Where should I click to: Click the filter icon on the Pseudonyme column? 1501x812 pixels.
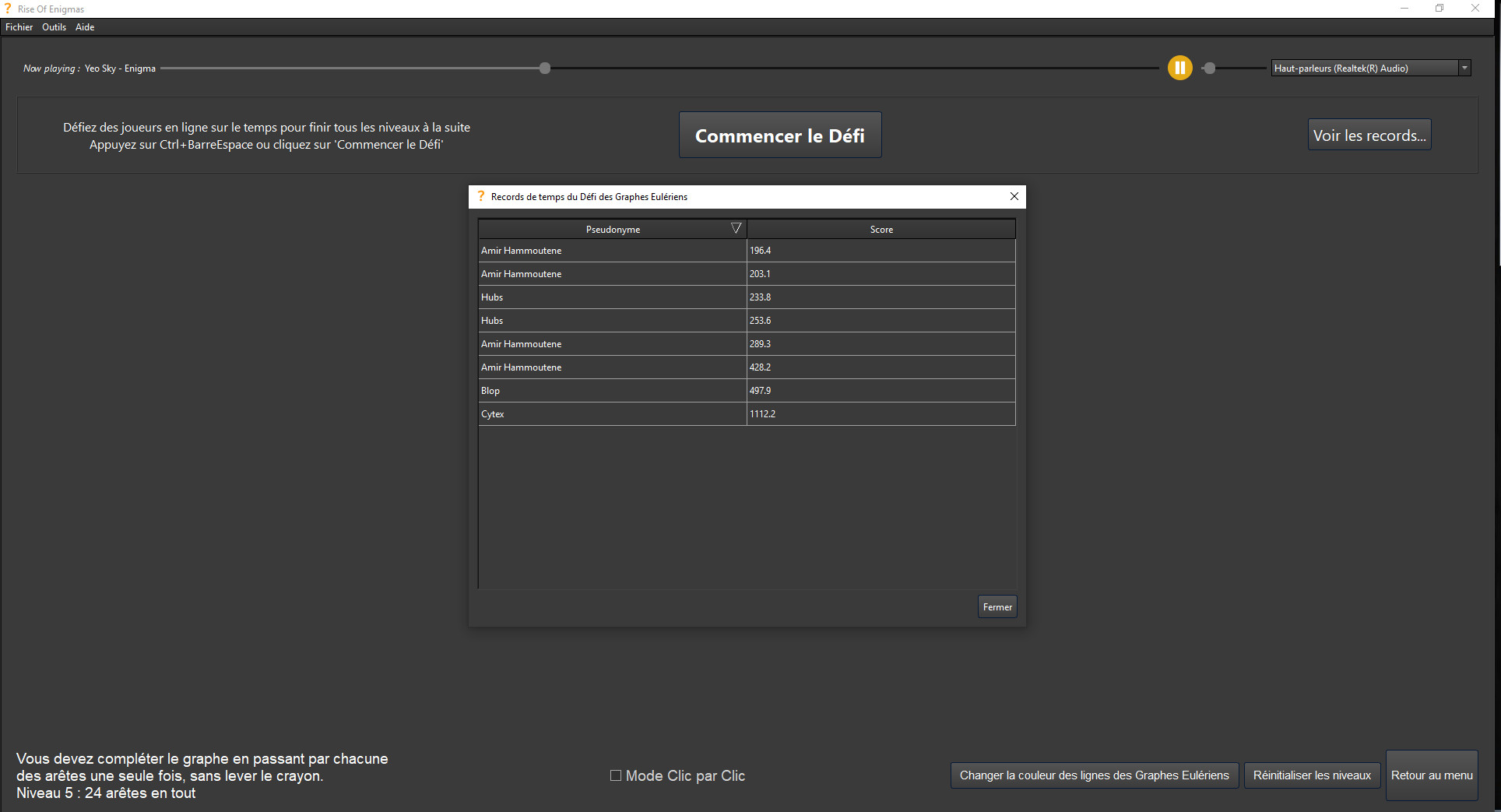click(736, 227)
